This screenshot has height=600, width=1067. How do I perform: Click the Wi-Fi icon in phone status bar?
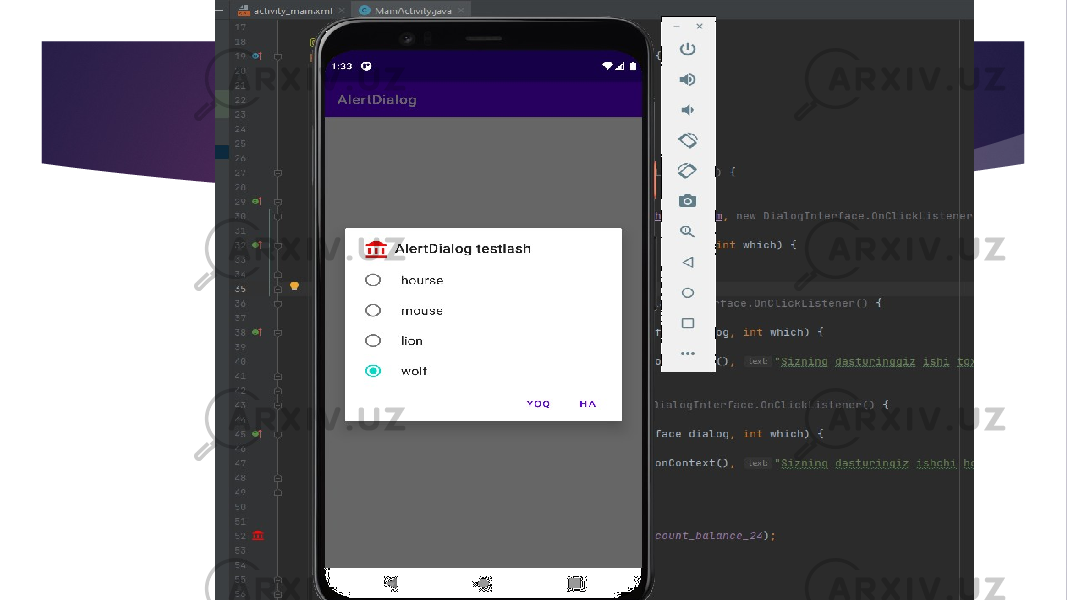tap(607, 66)
